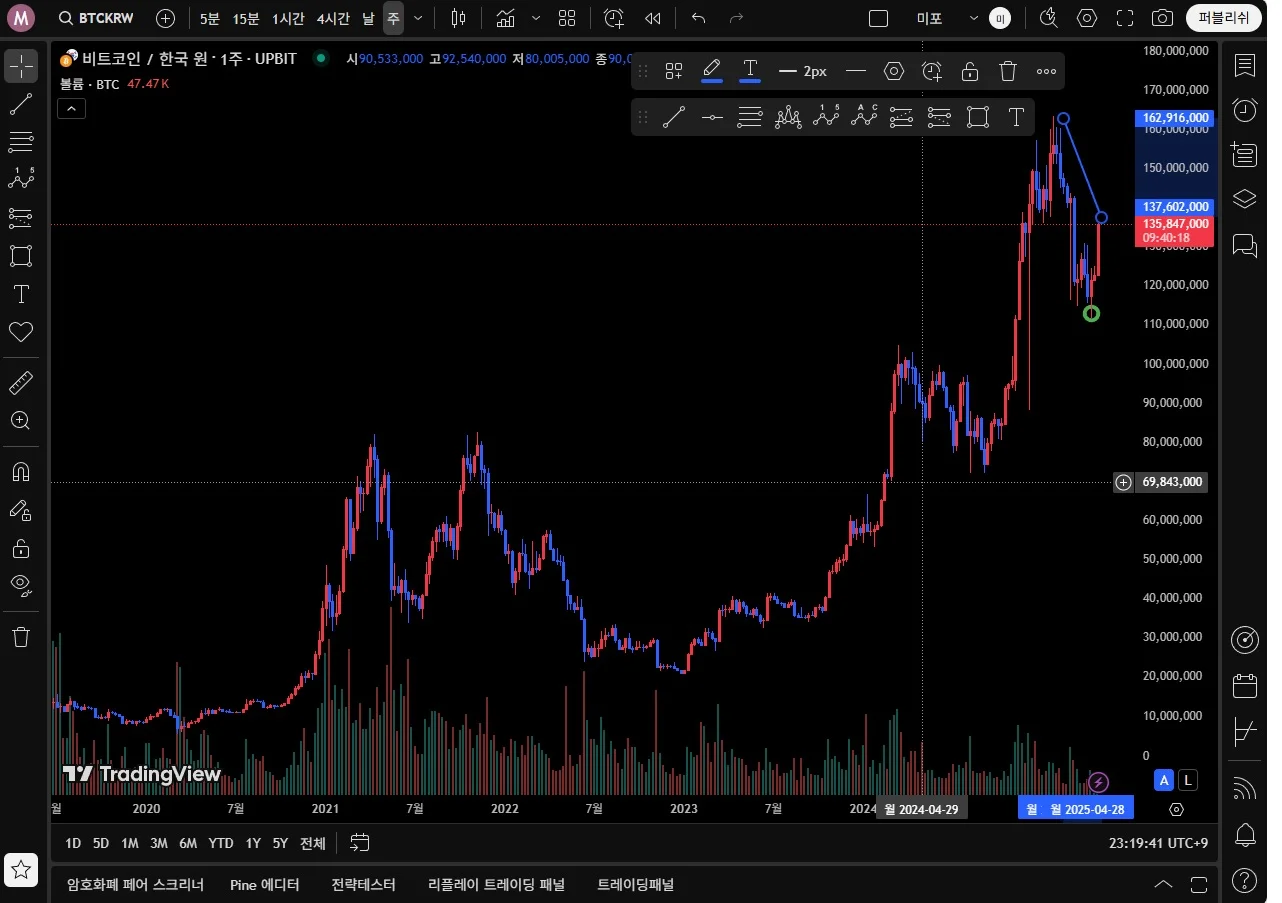Open the chevron dropdown beside the indicators icon
This screenshot has height=903, width=1282.
pos(536,18)
